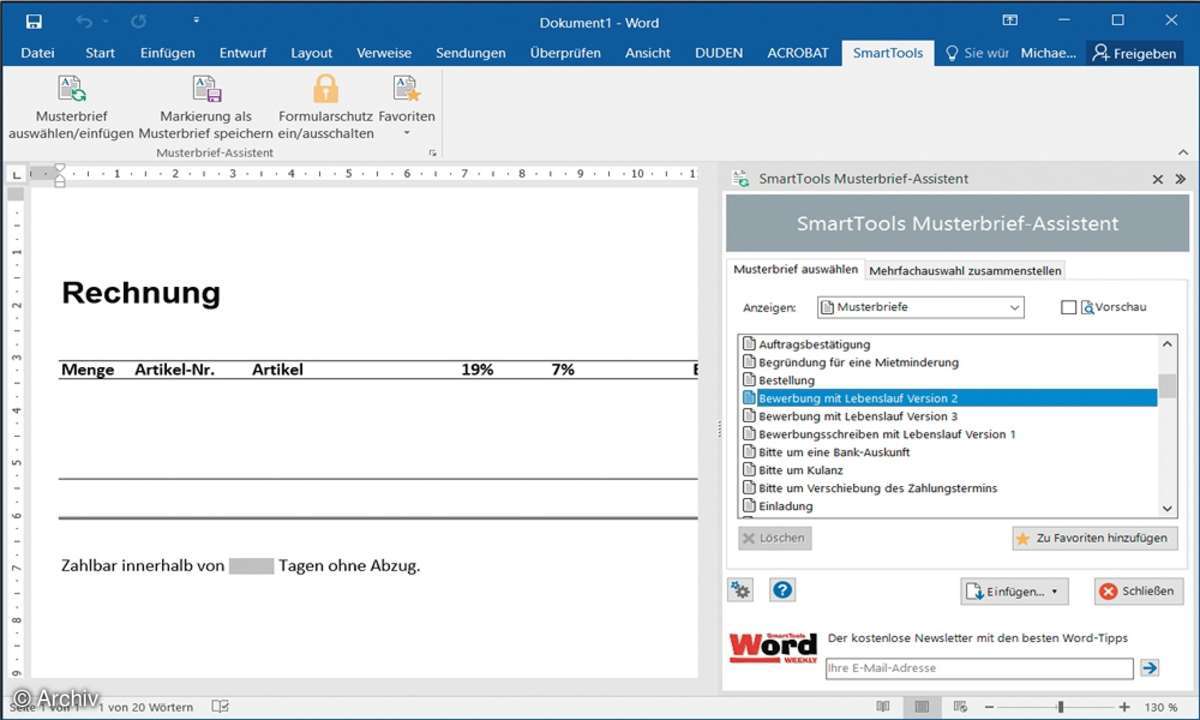This screenshot has height=720, width=1200.
Task: Open the Anzeigen Musterbriefe combo box
Action: pos(921,307)
